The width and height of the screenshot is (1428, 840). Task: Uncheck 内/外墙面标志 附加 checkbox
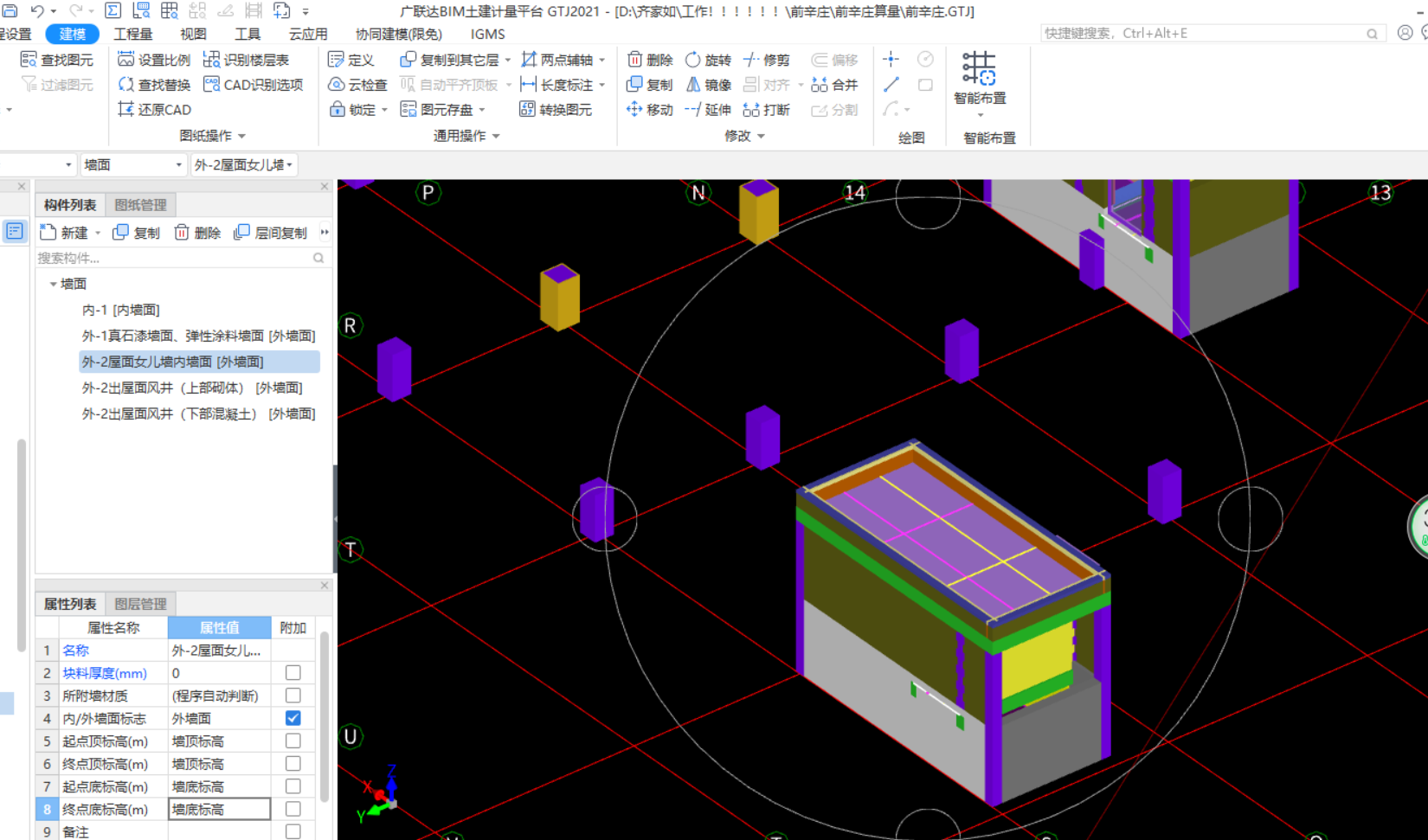(x=293, y=718)
